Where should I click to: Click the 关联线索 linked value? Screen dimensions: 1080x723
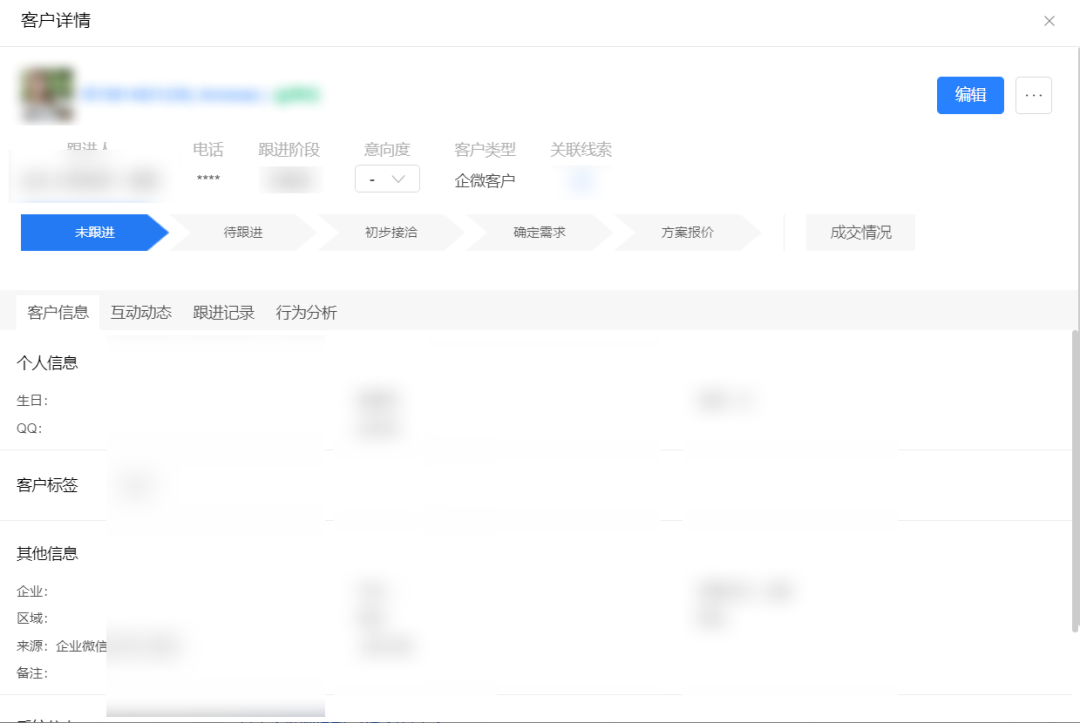coord(581,179)
